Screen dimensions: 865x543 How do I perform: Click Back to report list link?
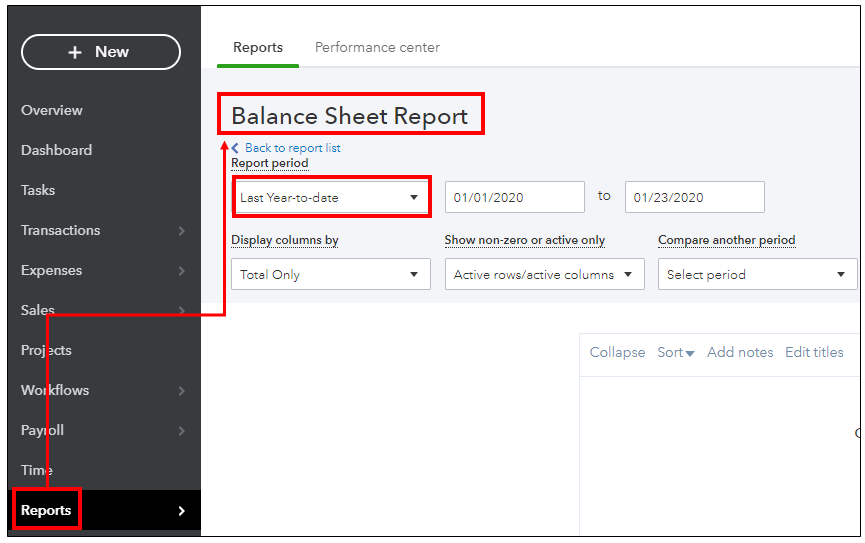tap(292, 148)
